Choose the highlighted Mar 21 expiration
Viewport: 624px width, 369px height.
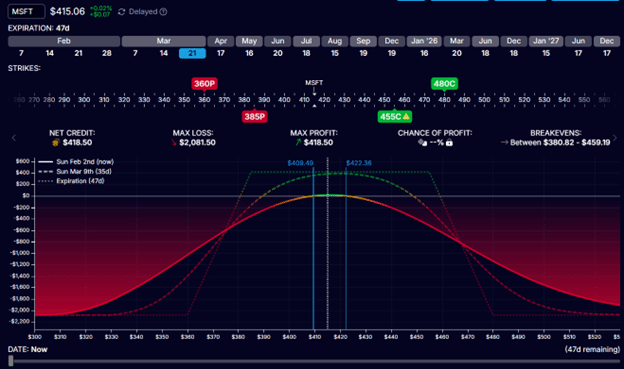[192, 53]
